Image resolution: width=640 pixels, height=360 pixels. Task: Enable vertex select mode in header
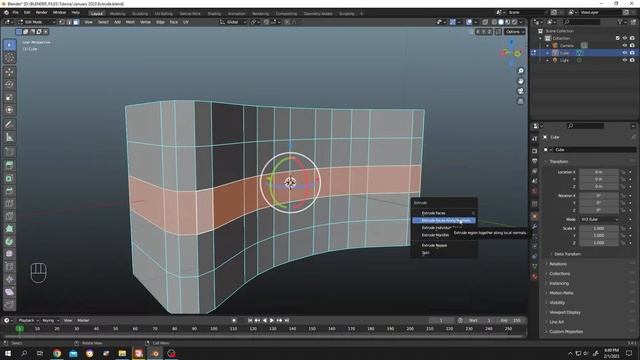62,22
